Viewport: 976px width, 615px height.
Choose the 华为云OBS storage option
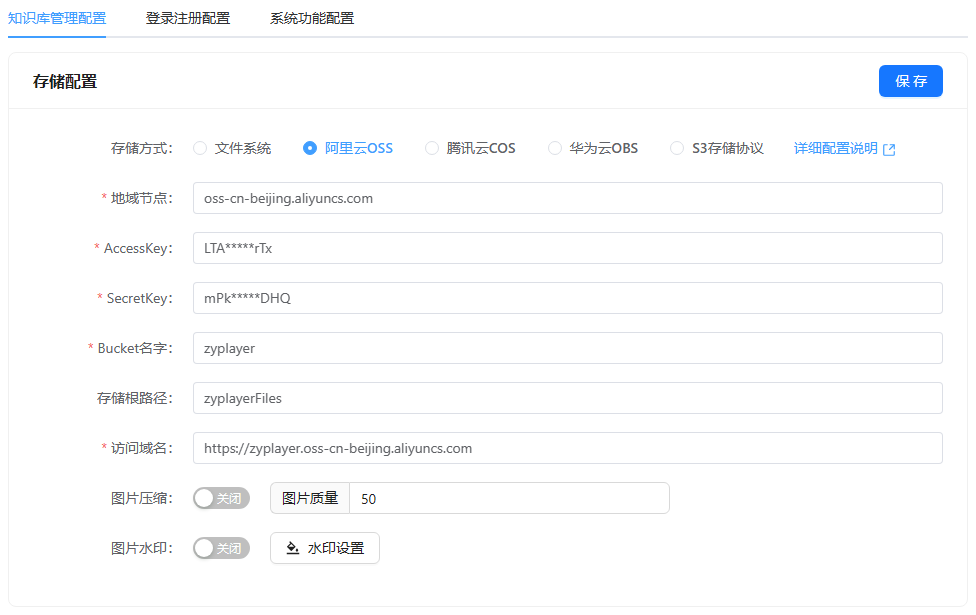coord(555,148)
